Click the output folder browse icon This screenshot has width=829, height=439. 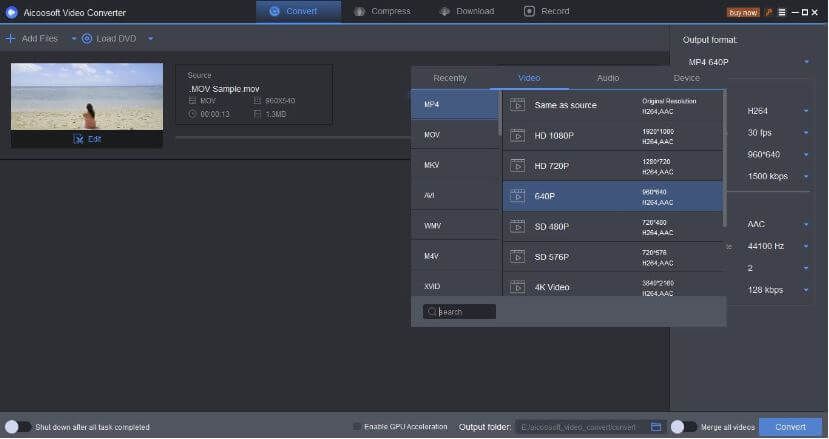[656, 427]
